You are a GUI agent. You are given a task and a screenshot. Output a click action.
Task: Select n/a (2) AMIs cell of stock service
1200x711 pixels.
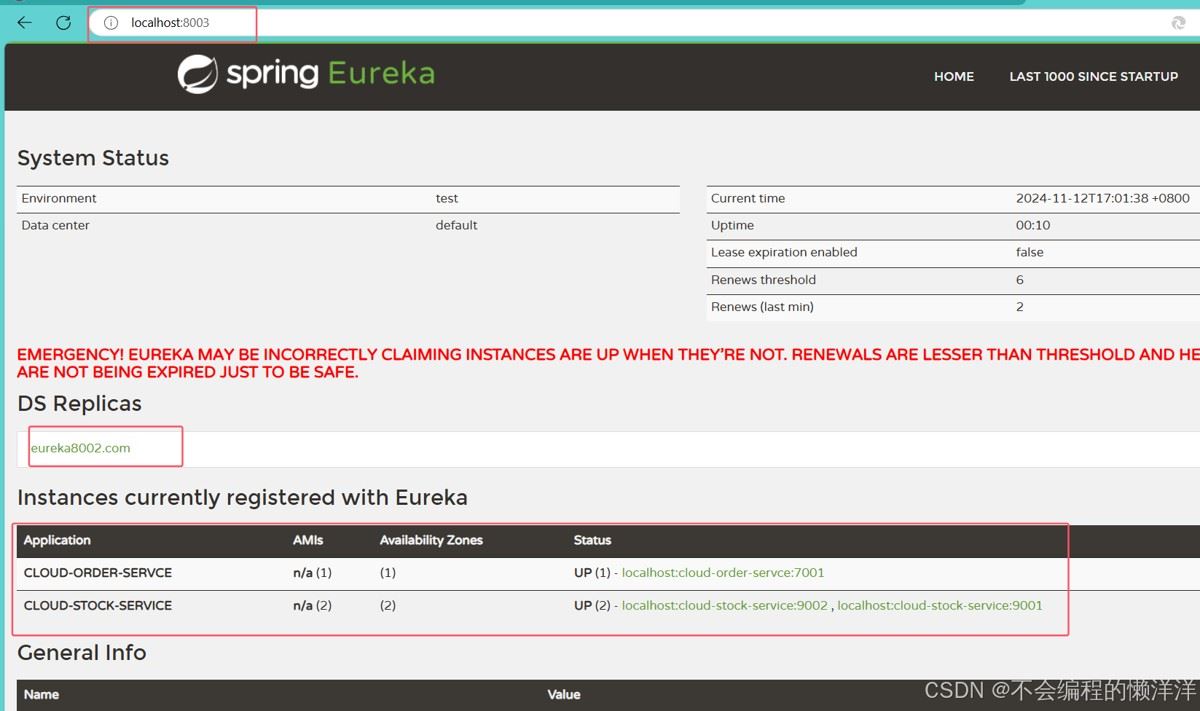[312, 605]
